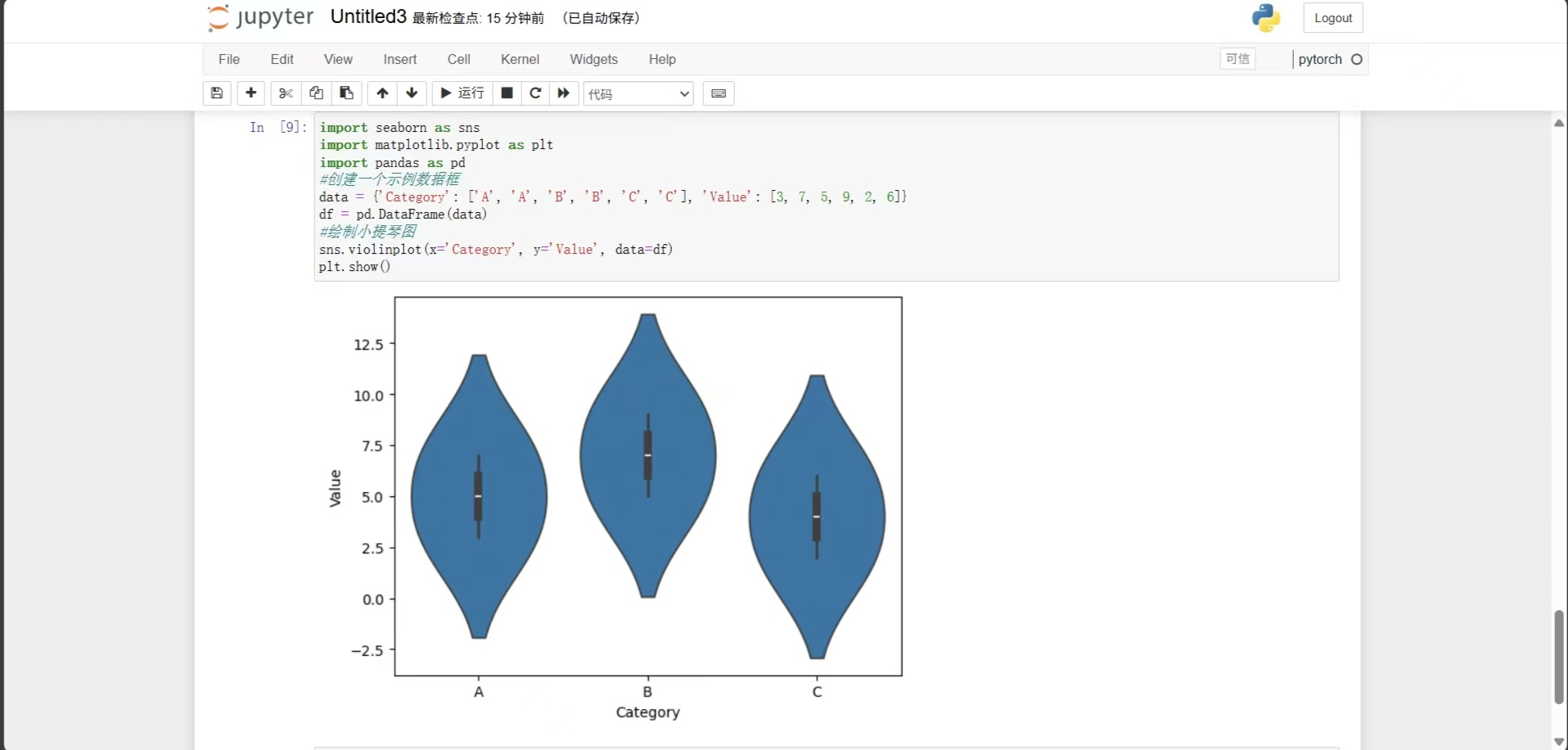The height and width of the screenshot is (750, 1568).
Task: Click the sns.violinplot code line
Action: pyautogui.click(x=496, y=249)
